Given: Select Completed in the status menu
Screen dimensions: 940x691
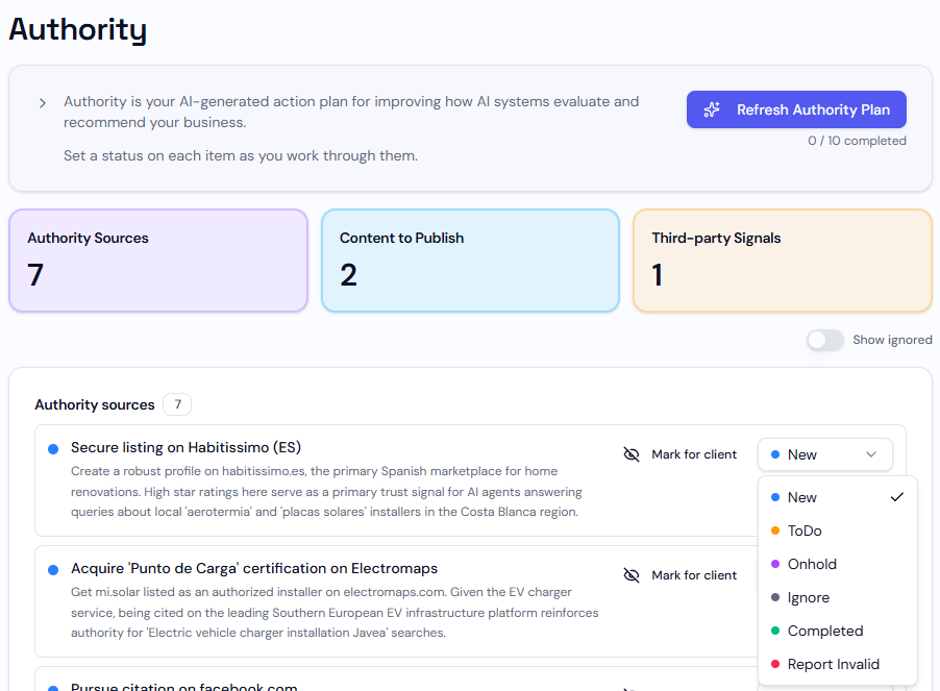Looking at the screenshot, I should (x=837, y=631).
